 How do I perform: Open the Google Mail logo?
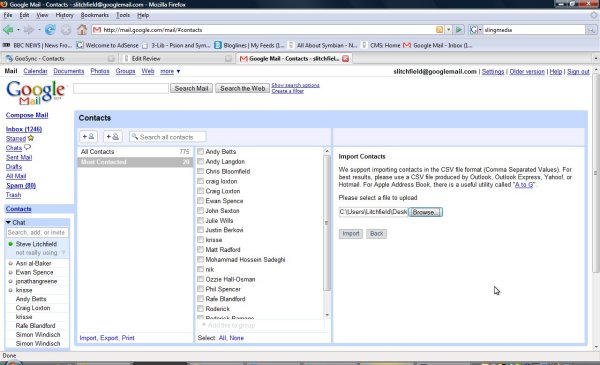pyautogui.click(x=35, y=92)
